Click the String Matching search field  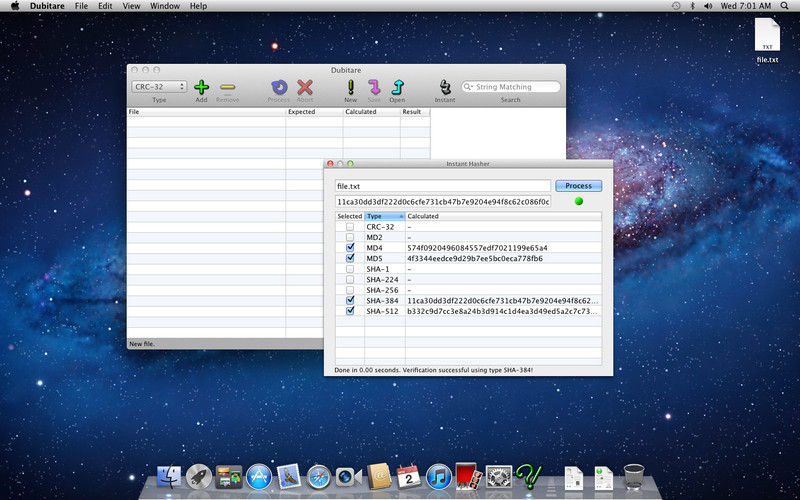tap(511, 87)
